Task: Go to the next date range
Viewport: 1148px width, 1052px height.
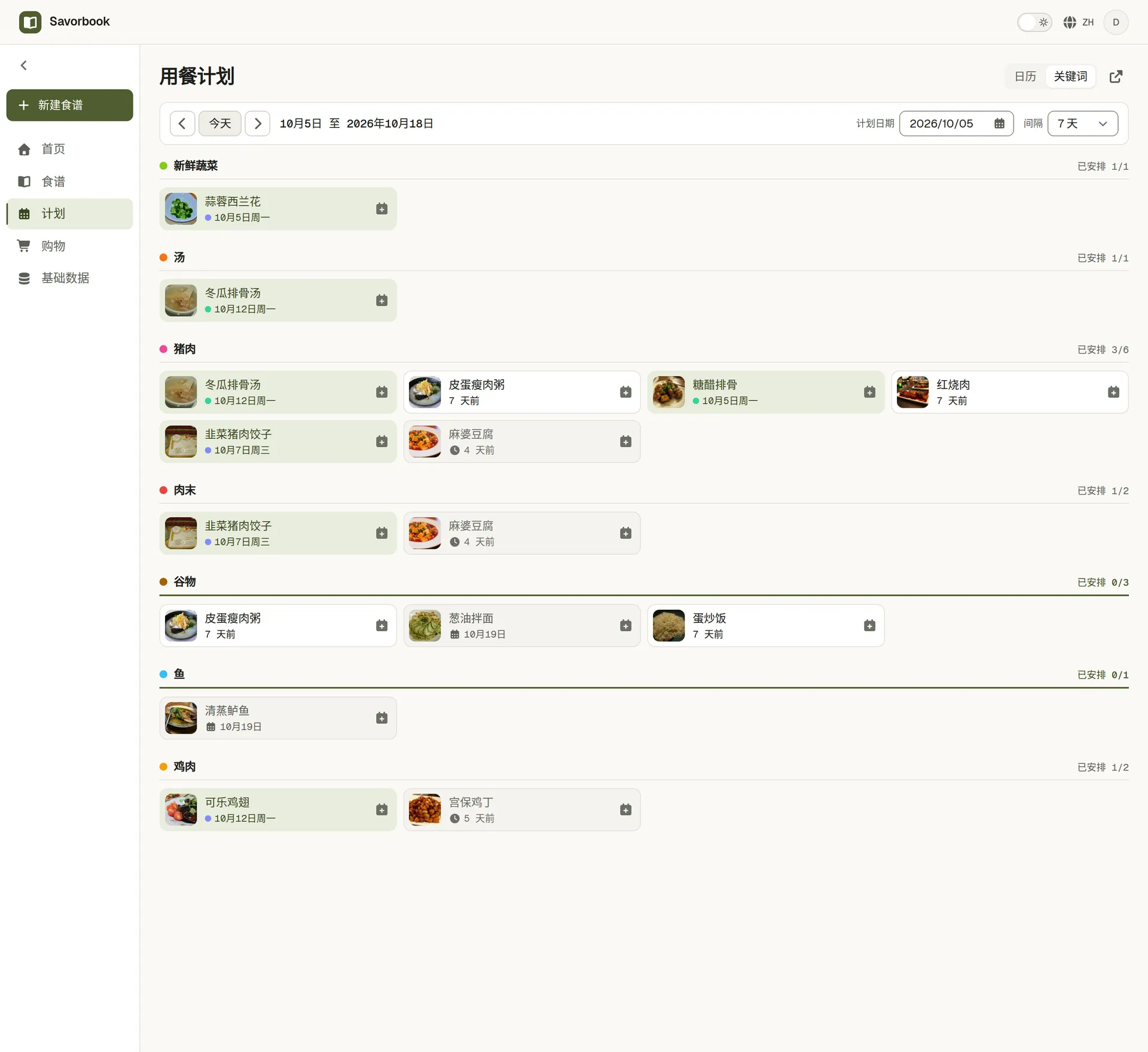Action: tap(258, 124)
